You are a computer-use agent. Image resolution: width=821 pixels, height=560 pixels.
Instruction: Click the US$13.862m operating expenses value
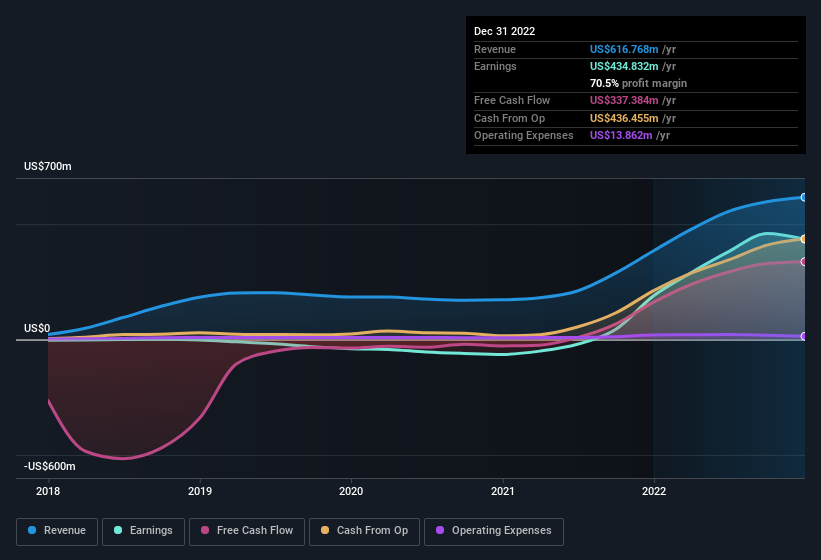click(621, 136)
